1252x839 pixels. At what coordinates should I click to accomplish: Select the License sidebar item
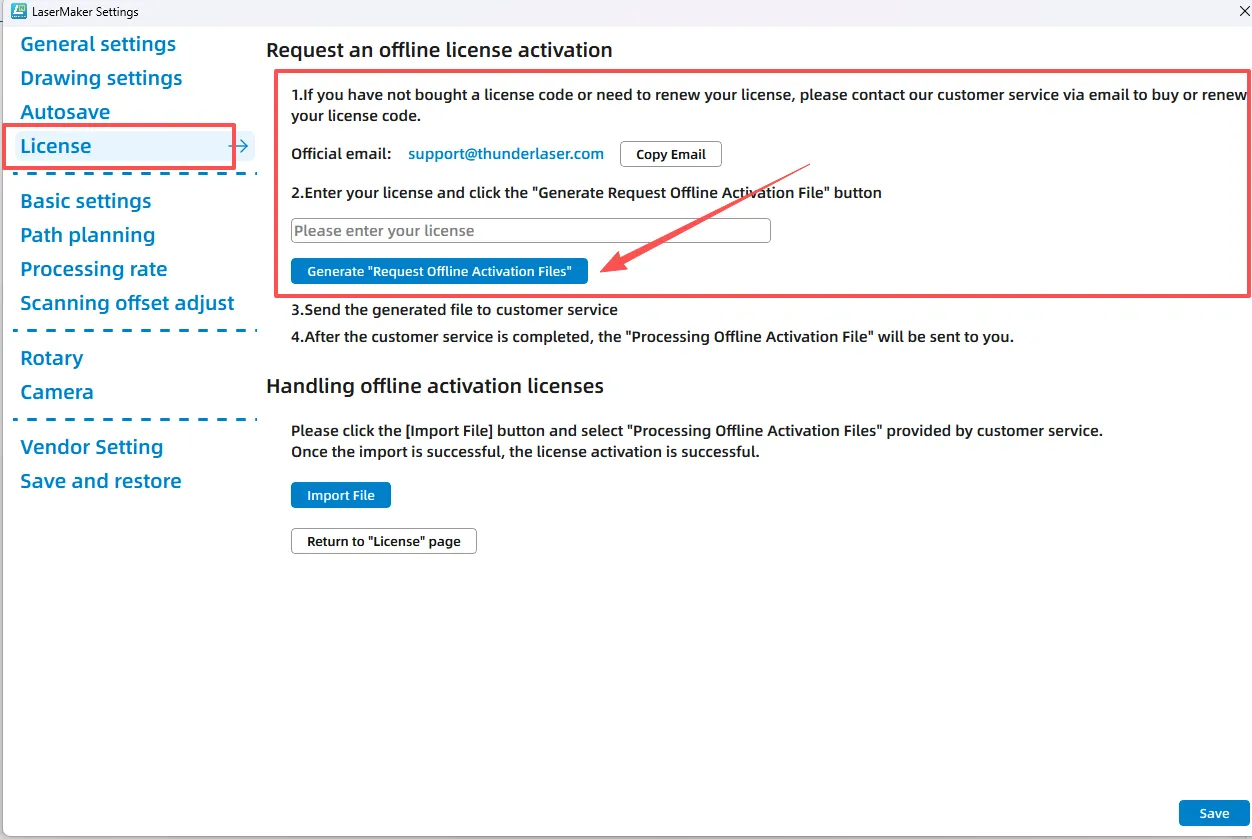pyautogui.click(x=56, y=146)
